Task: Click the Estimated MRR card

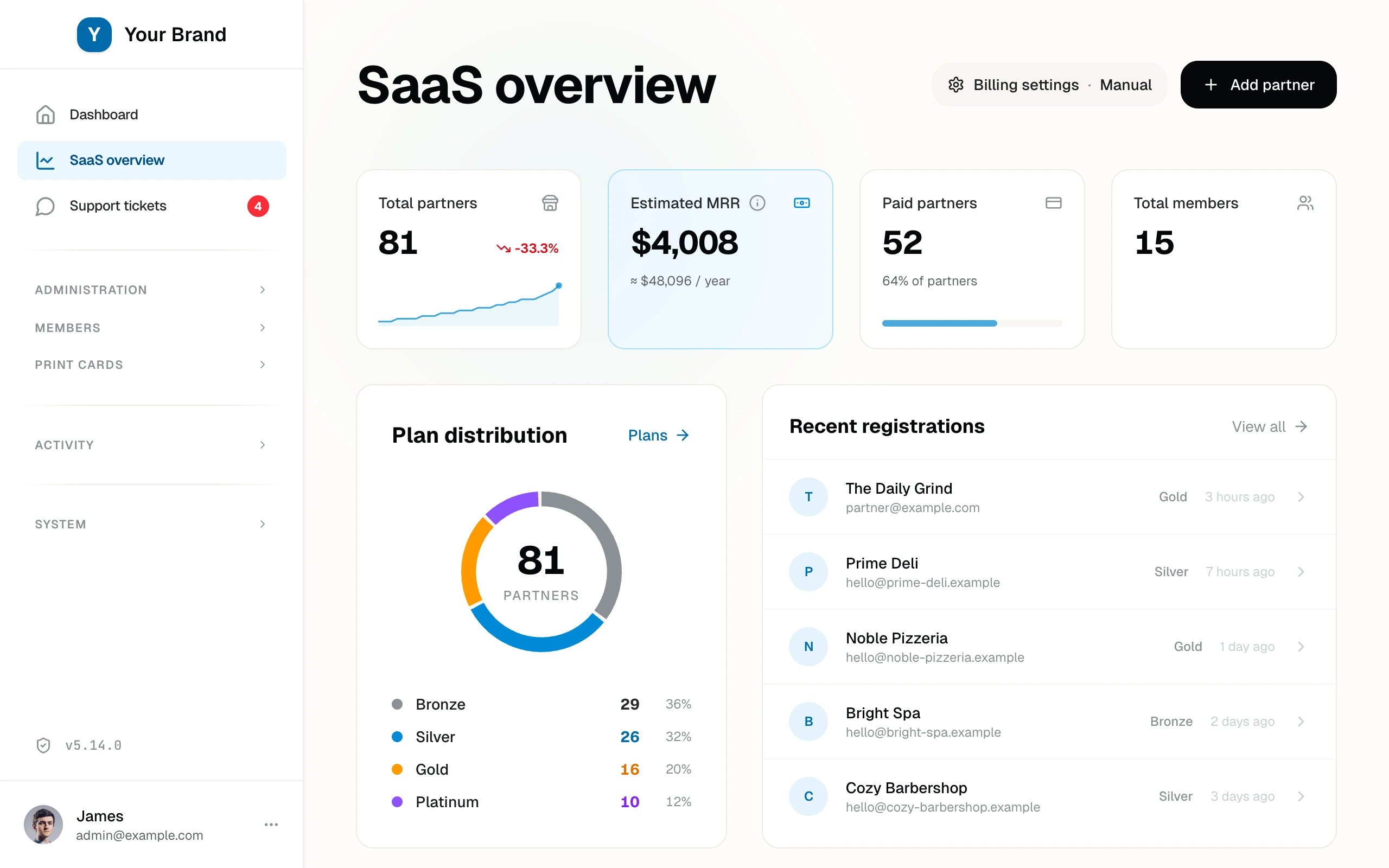Action: tap(720, 259)
